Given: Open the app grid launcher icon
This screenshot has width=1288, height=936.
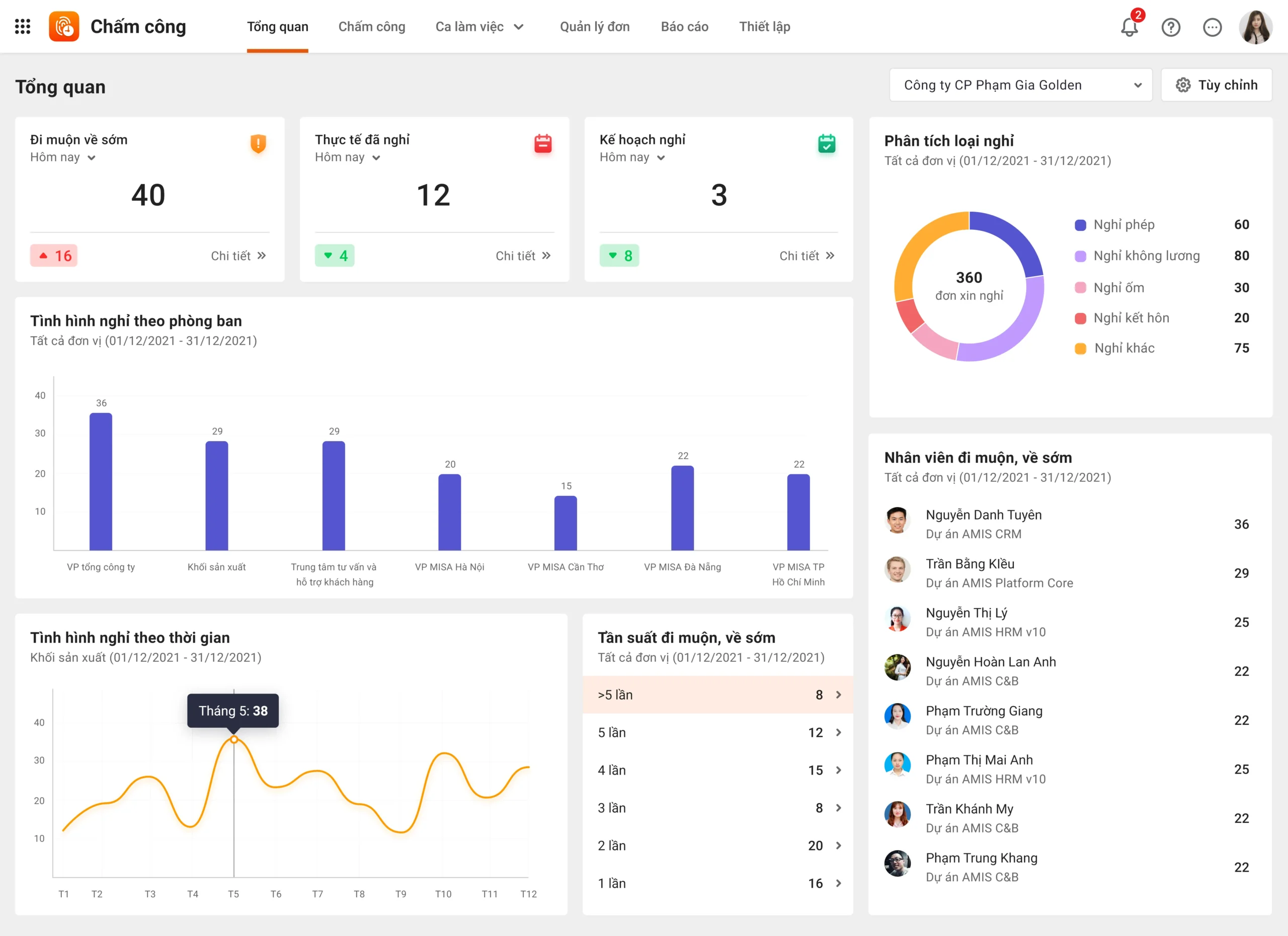Looking at the screenshot, I should click(x=23, y=27).
